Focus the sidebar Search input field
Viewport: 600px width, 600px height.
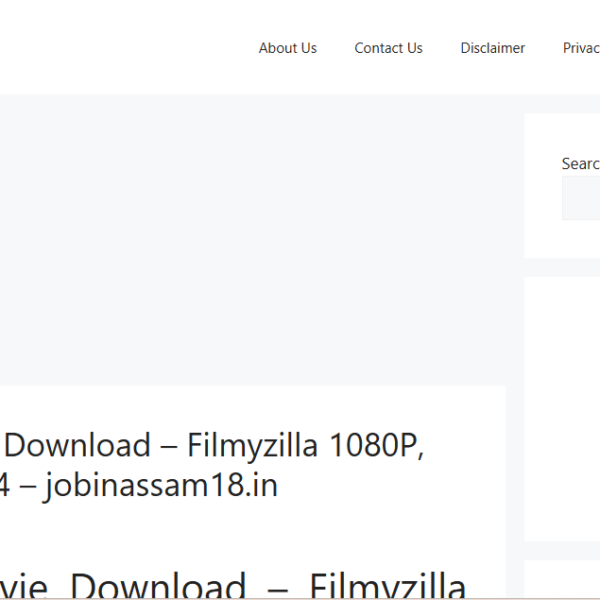pyautogui.click(x=581, y=198)
